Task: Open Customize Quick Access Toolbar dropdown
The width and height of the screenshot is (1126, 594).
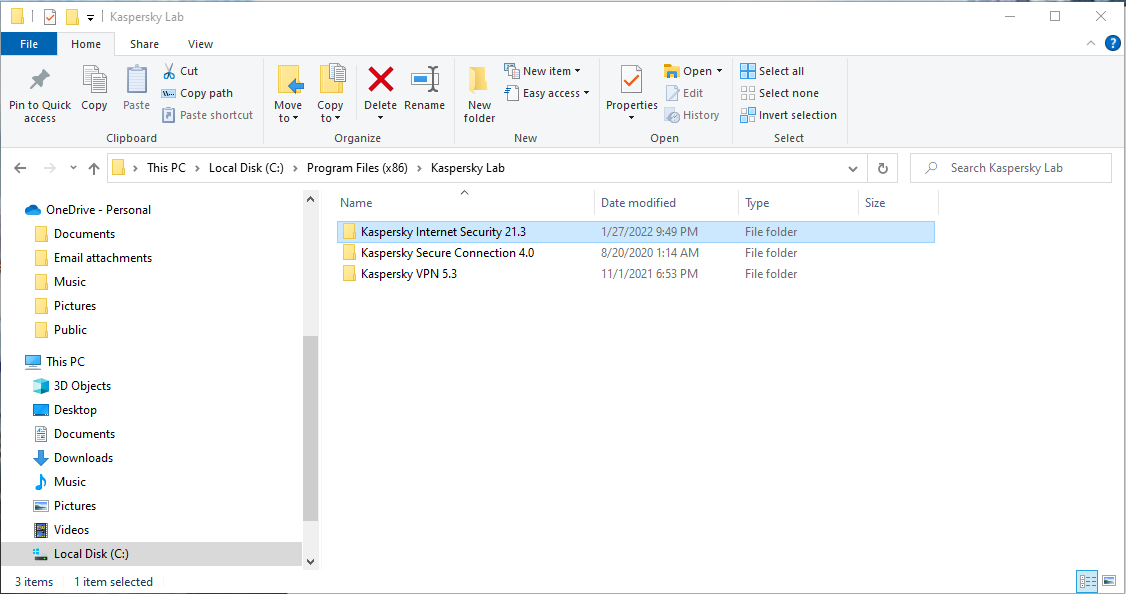Action: [x=90, y=17]
